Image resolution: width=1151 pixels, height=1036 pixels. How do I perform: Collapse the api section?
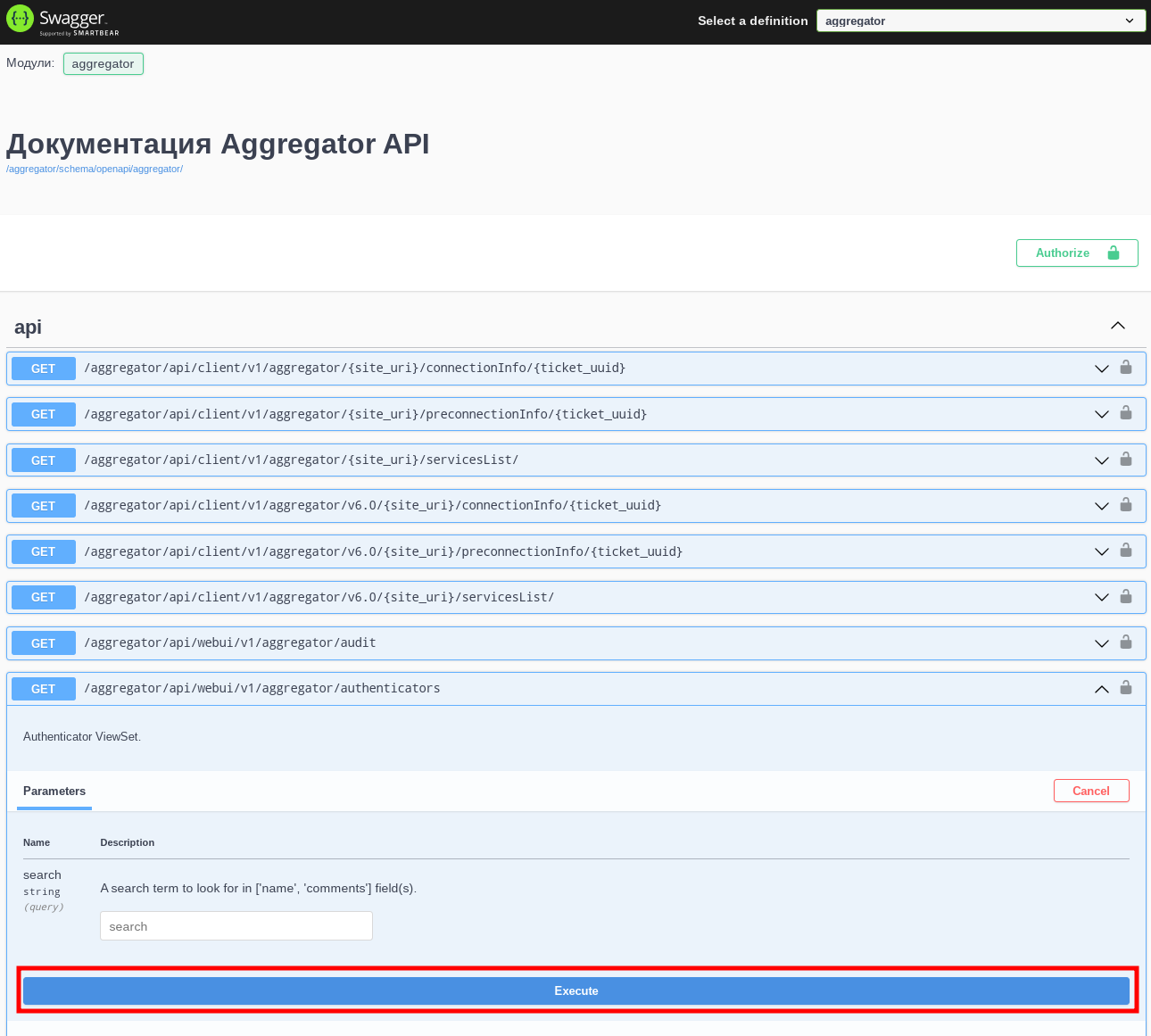coord(1117,327)
